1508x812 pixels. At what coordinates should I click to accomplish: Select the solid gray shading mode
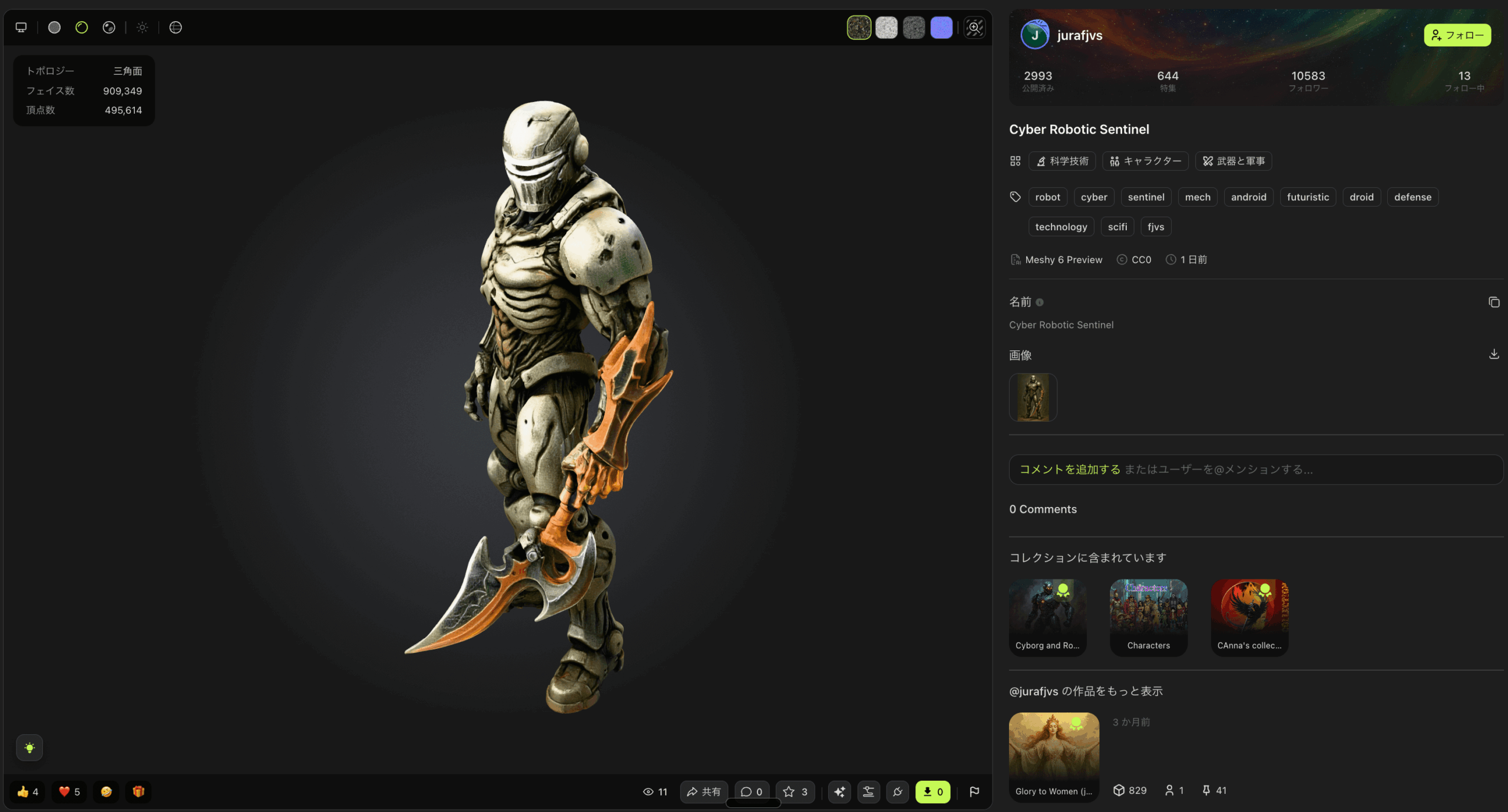[54, 28]
